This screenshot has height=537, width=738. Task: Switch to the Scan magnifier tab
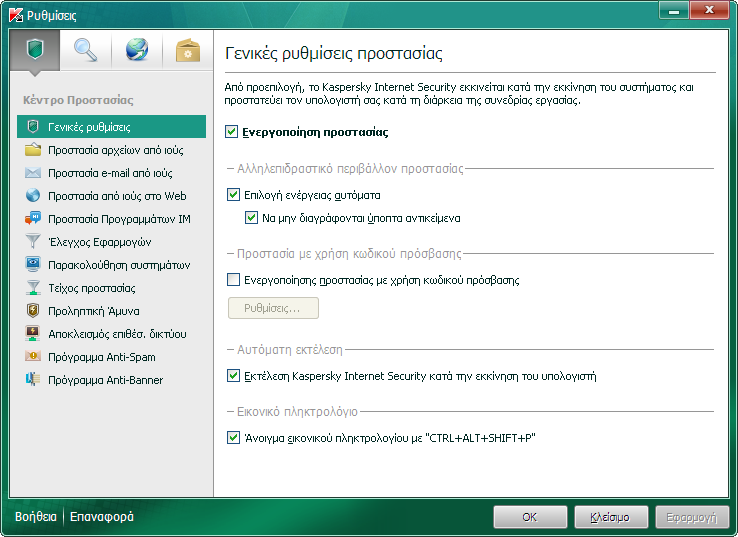(x=86, y=50)
